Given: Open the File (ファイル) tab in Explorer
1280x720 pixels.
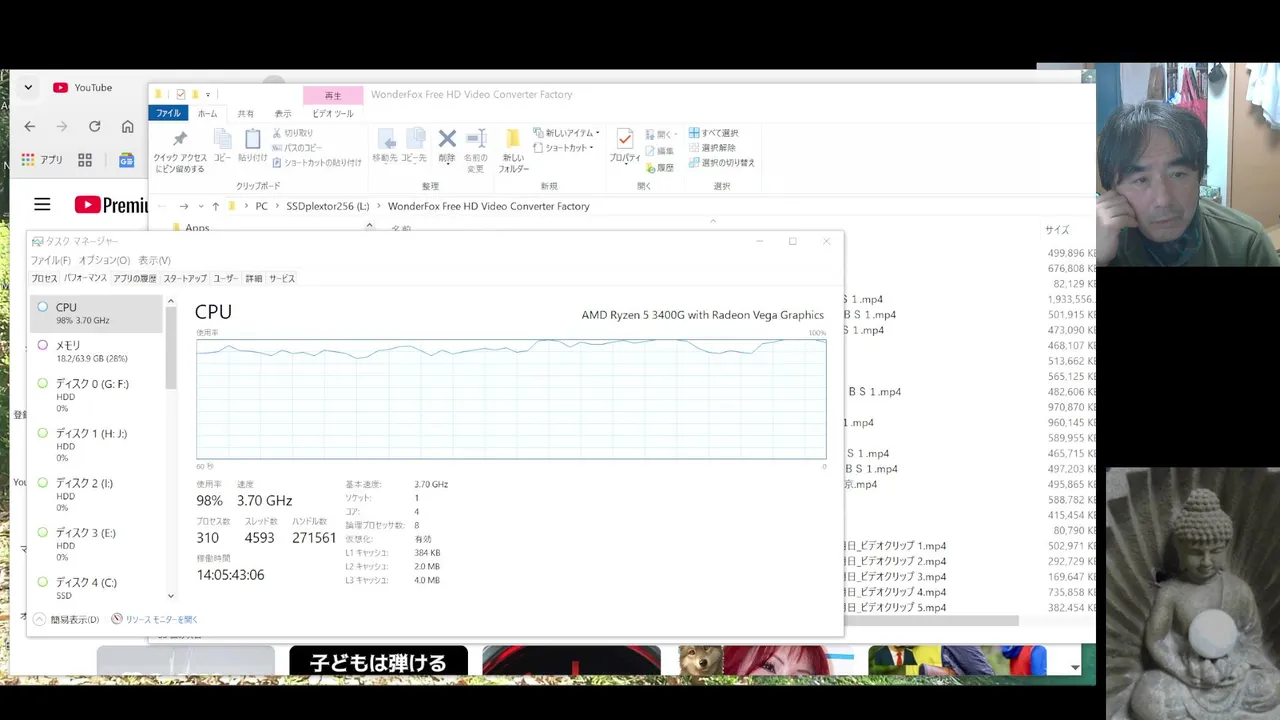Looking at the screenshot, I should (x=168, y=113).
